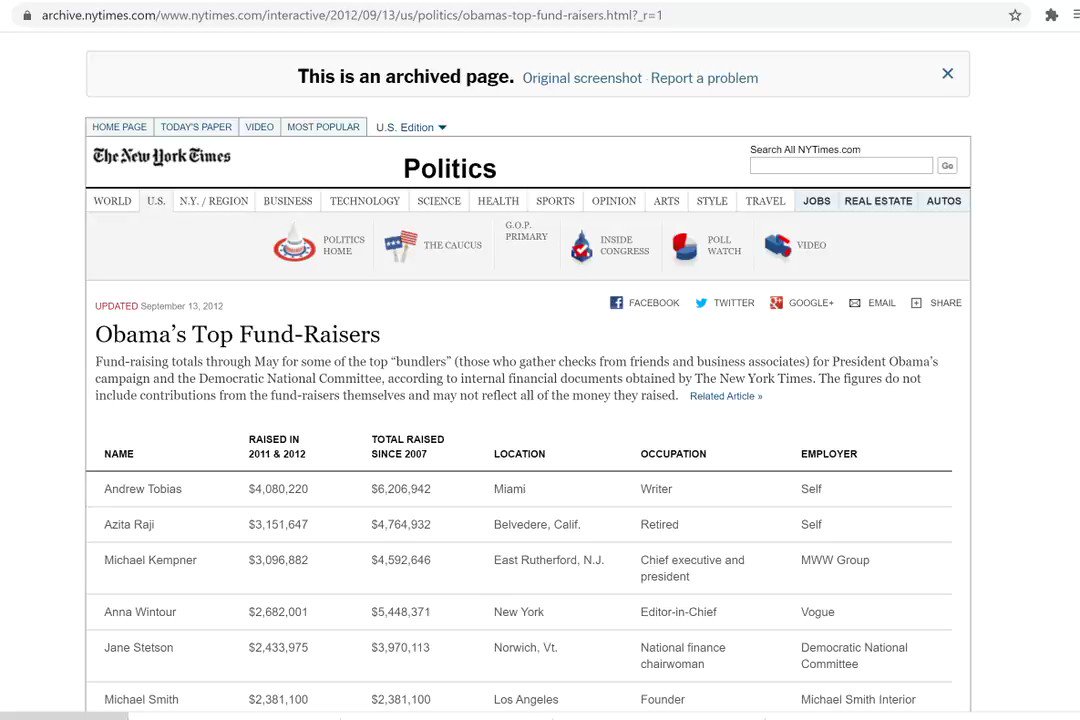The width and height of the screenshot is (1080, 720).
Task: Select the Michael Kempner name cell
Action: (150, 560)
